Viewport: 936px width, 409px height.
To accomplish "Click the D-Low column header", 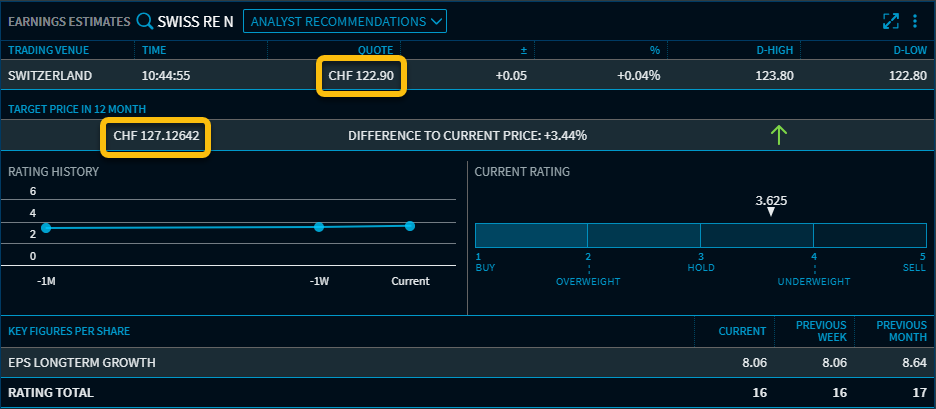I will click(x=910, y=50).
